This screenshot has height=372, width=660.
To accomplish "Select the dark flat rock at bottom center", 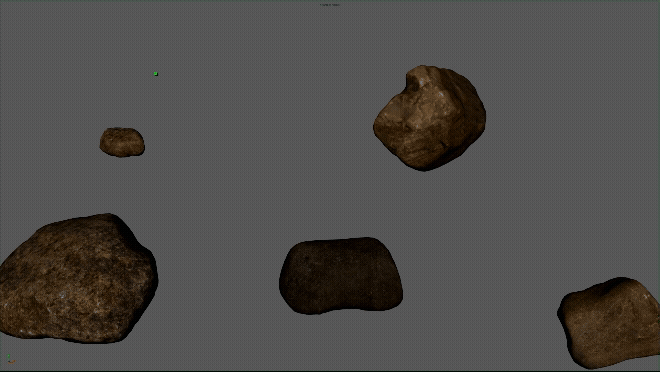I will point(341,276).
